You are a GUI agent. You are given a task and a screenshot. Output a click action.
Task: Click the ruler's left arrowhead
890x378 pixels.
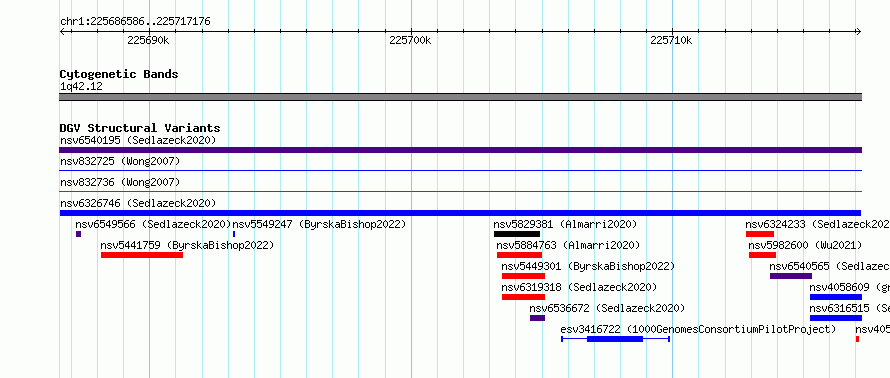[x=62, y=32]
